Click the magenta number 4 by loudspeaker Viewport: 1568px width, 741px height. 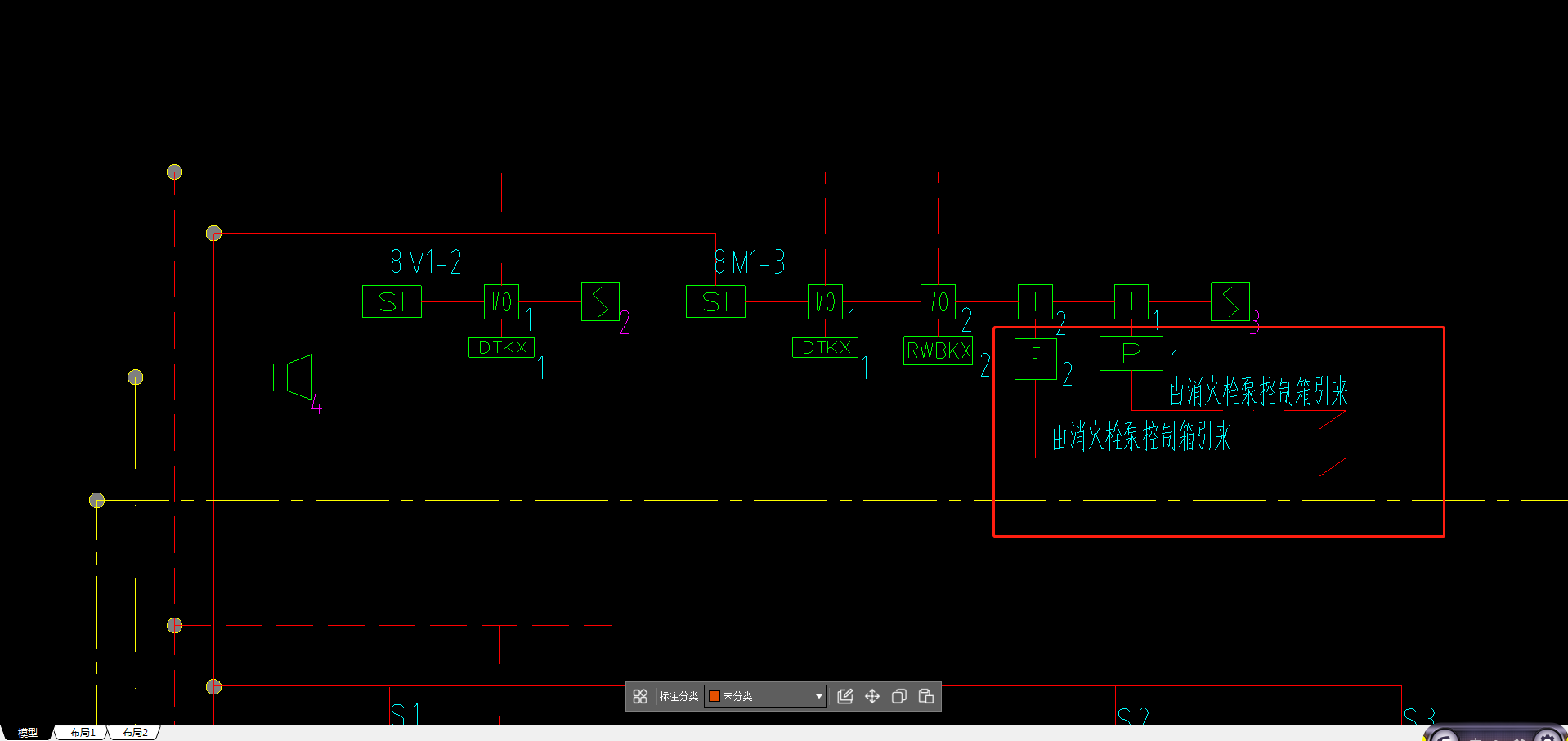tap(316, 403)
